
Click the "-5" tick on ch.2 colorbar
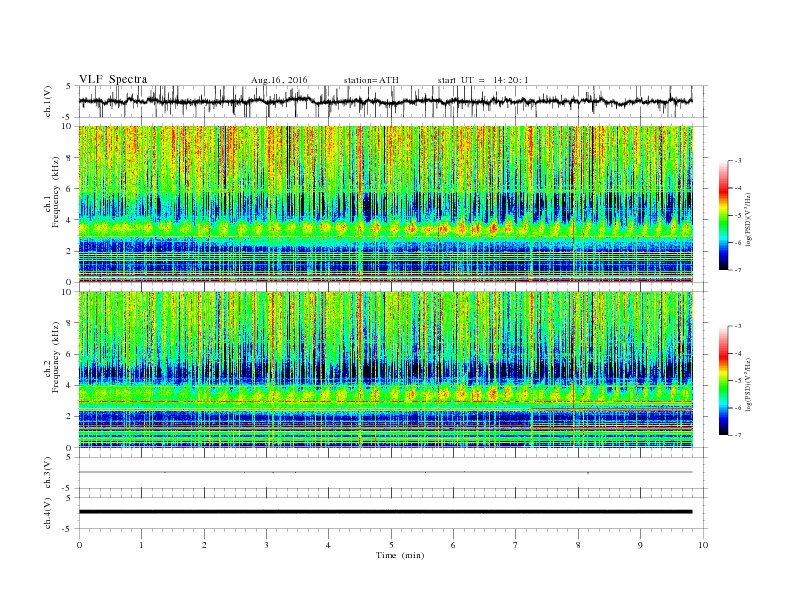pyautogui.click(x=737, y=381)
